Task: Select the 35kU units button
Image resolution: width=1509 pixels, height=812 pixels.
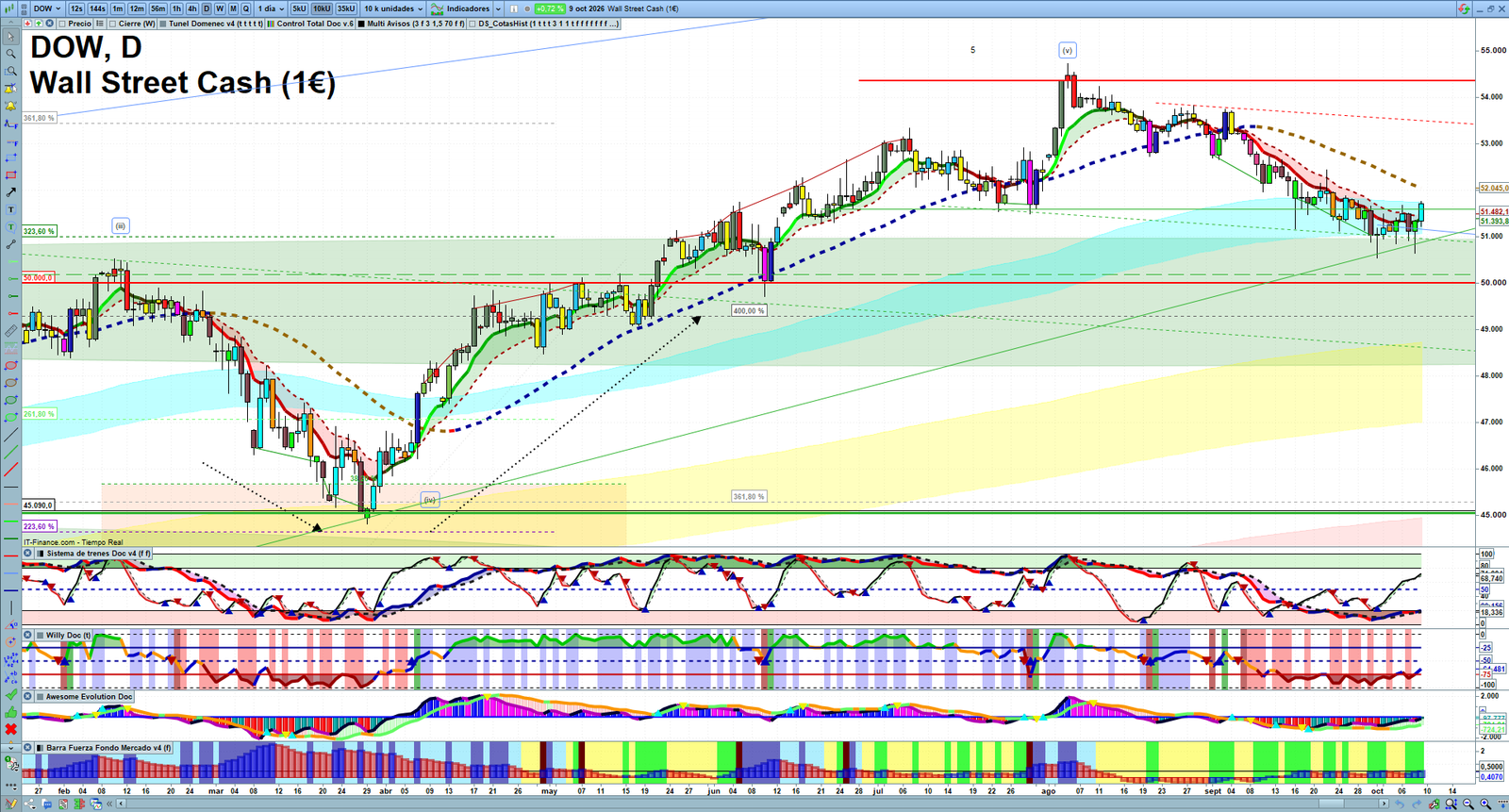Action: click(x=346, y=8)
